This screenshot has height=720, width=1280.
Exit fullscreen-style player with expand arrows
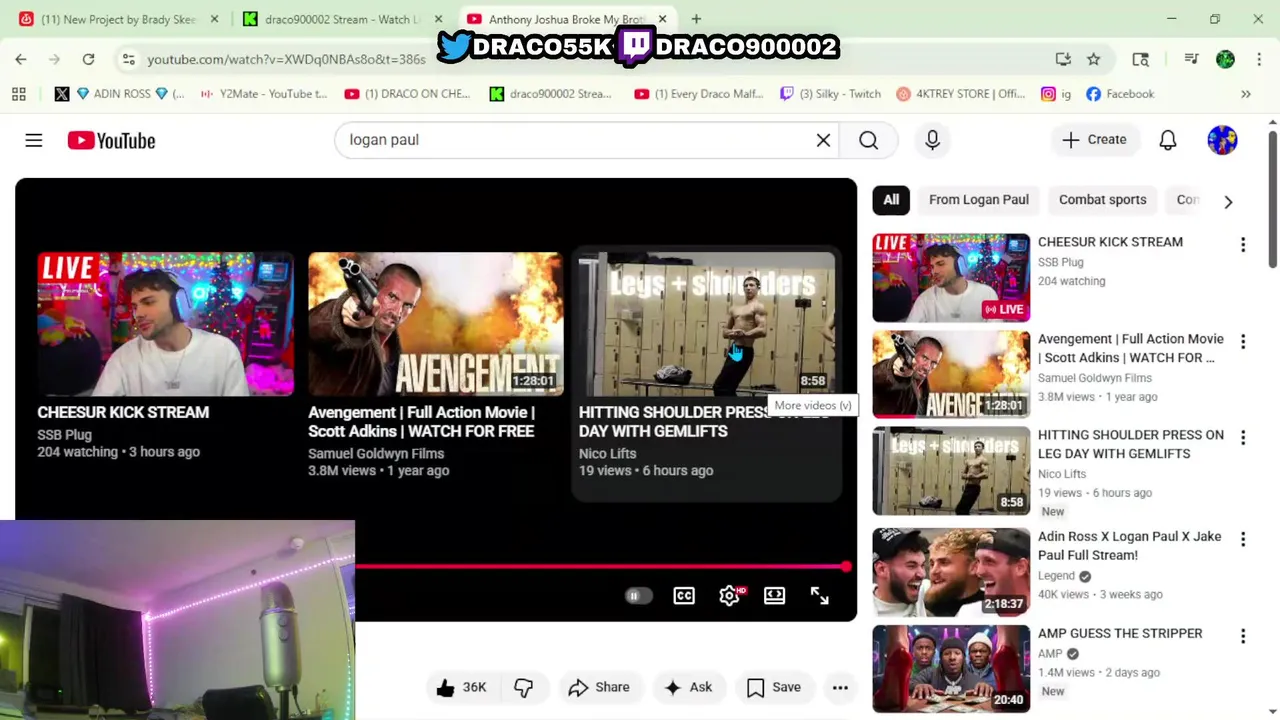[x=819, y=595]
